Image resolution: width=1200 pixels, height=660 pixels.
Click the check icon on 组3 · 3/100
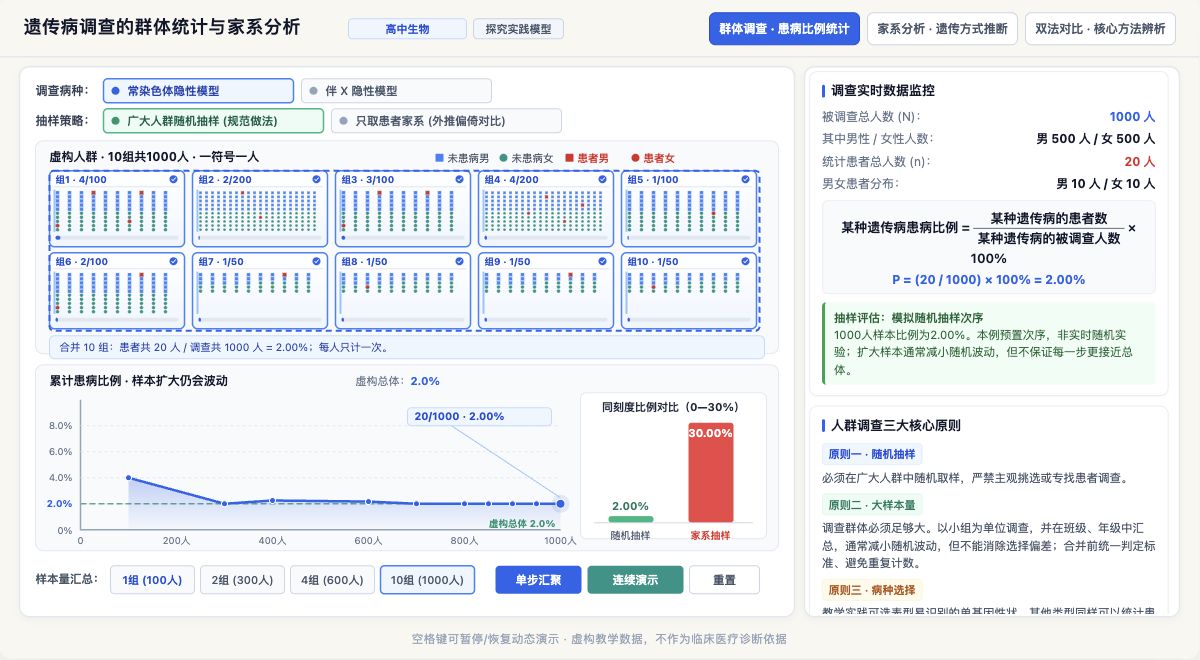point(460,179)
